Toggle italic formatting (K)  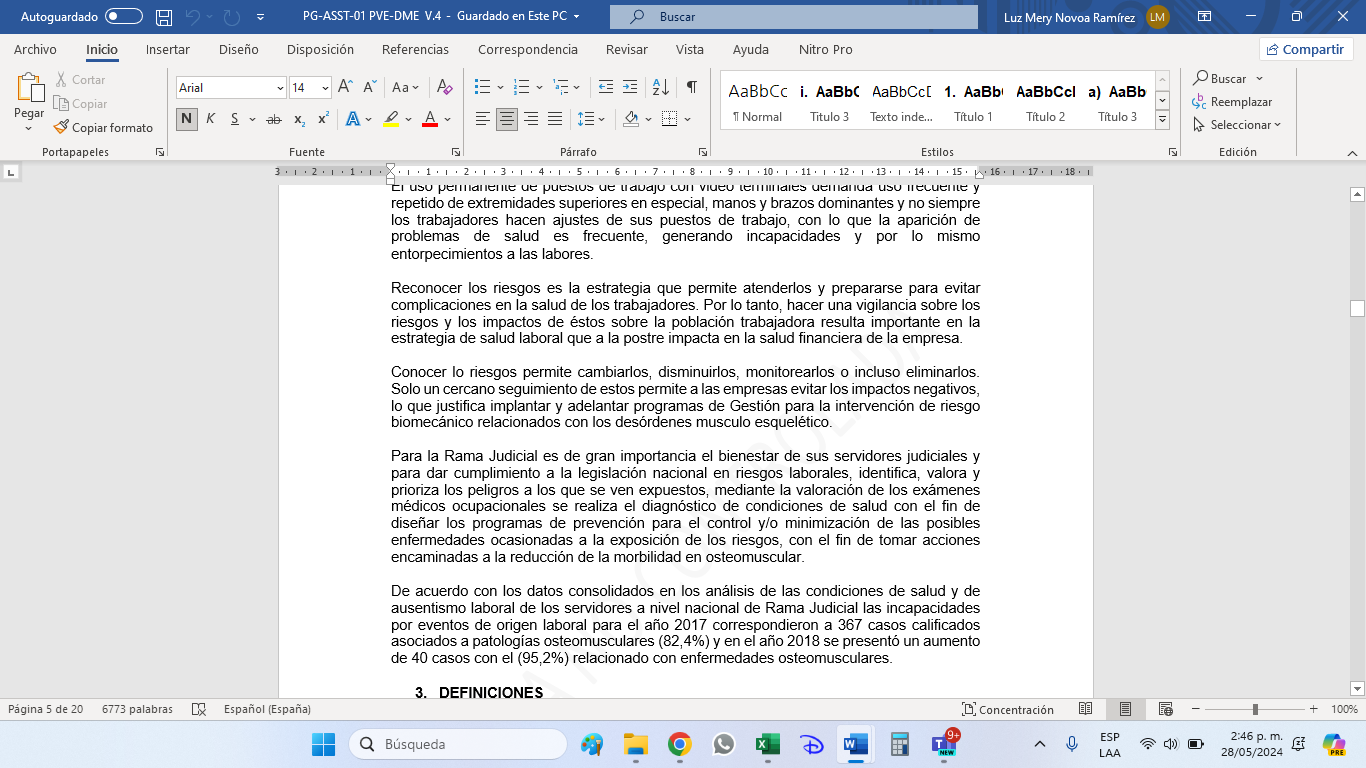(211, 119)
